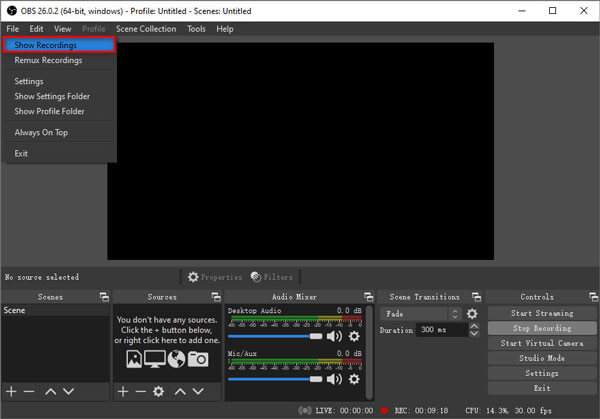Enable Studio Mode button
Image resolution: width=600 pixels, height=419 pixels.
click(x=542, y=358)
